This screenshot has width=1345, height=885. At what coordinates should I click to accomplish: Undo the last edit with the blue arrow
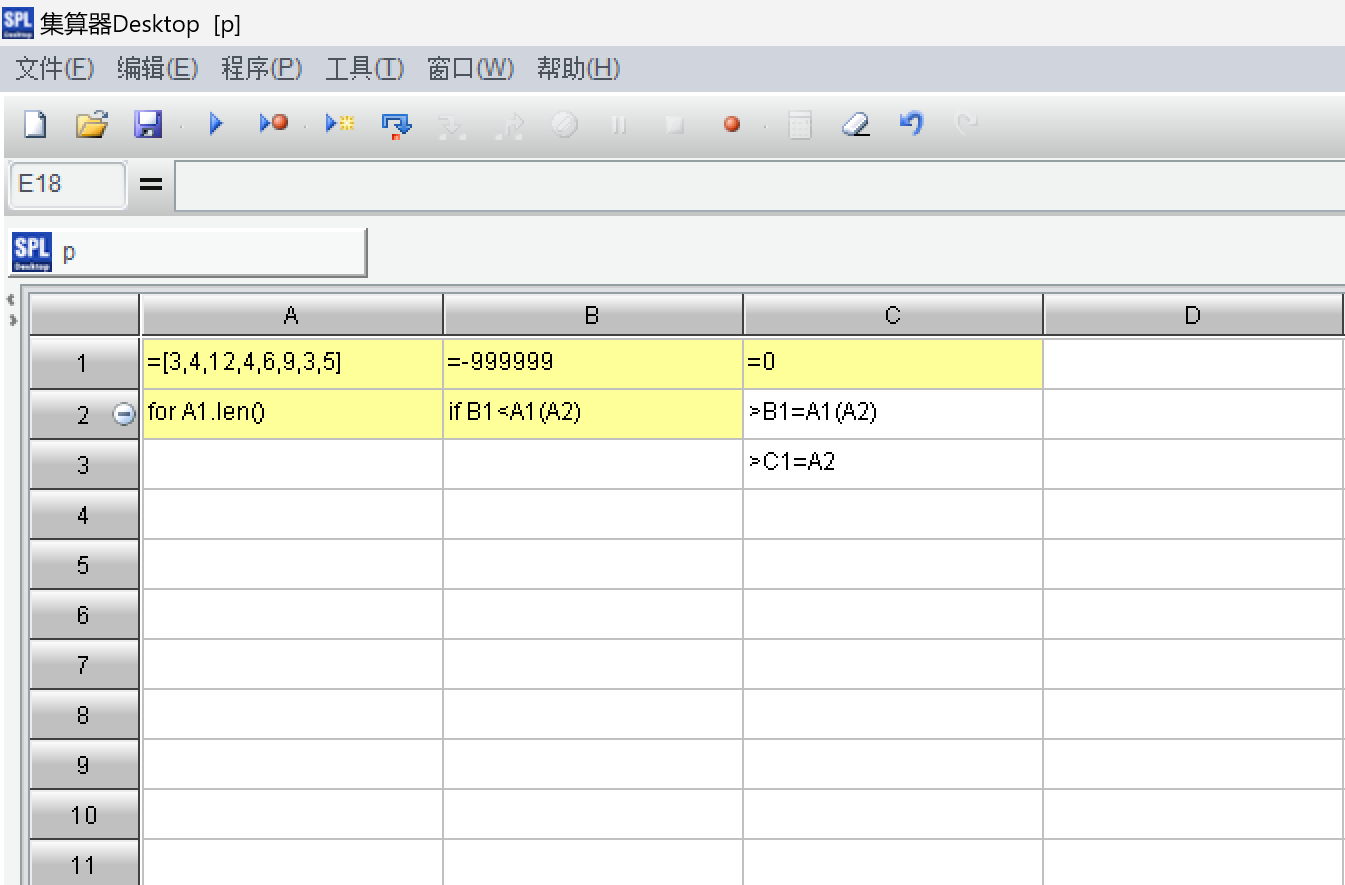click(911, 124)
